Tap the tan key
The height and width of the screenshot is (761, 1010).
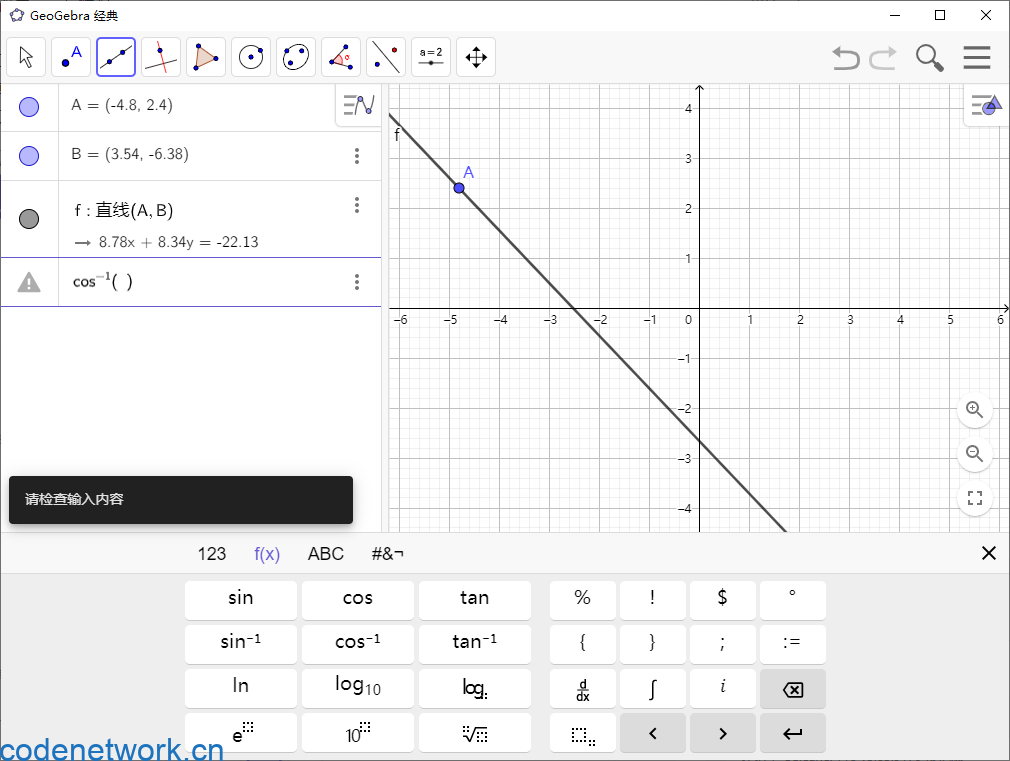click(x=475, y=600)
